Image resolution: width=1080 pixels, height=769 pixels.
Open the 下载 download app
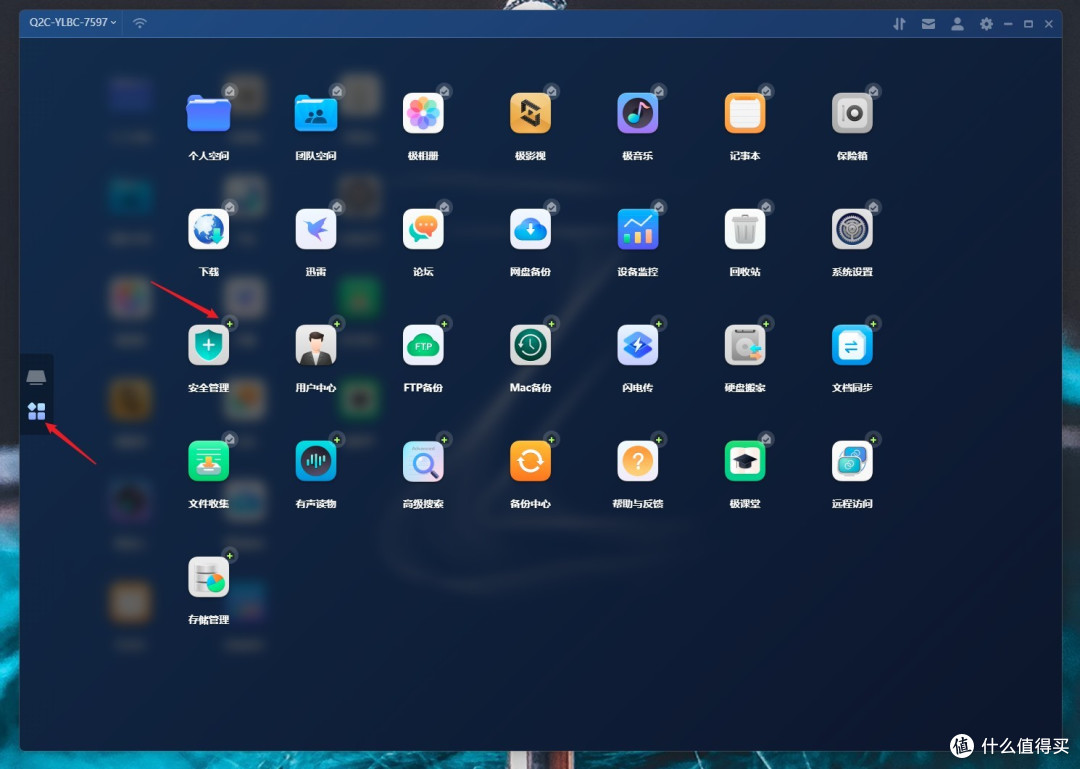pos(209,229)
